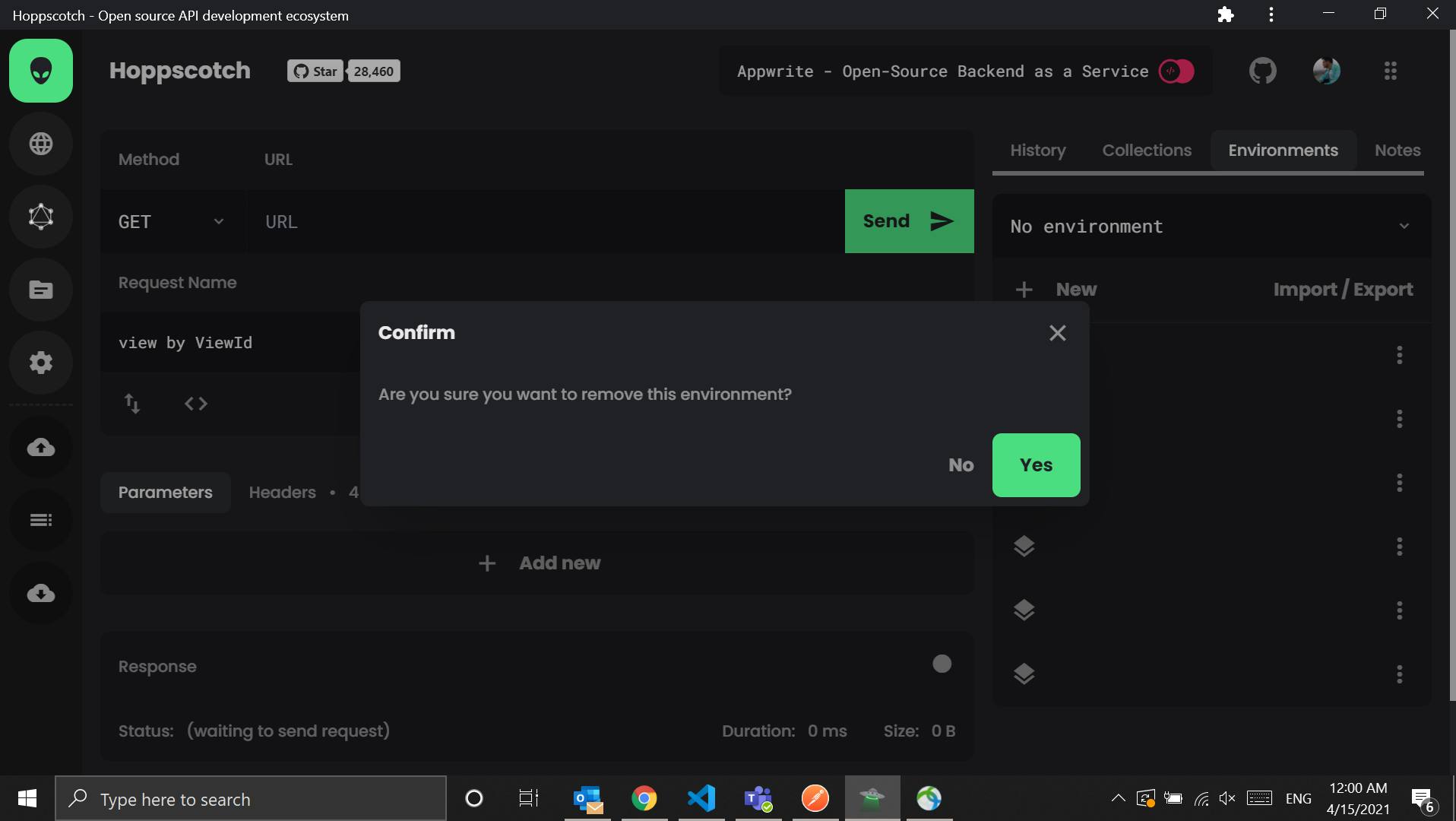Open the notification center icon

tap(1422, 799)
